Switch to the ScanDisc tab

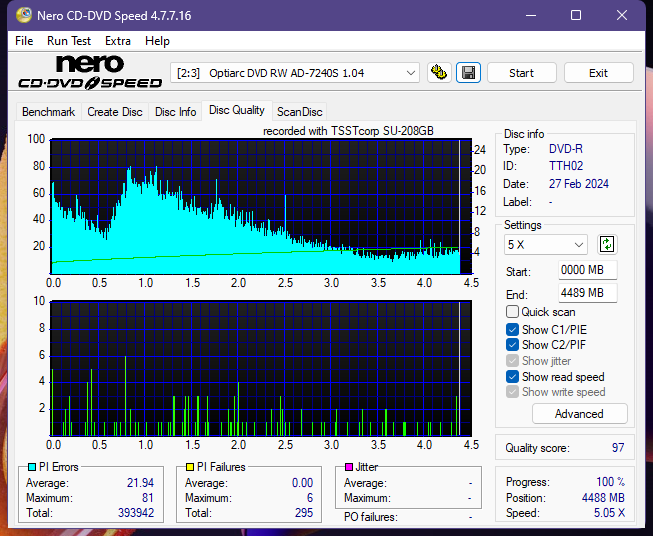point(299,112)
